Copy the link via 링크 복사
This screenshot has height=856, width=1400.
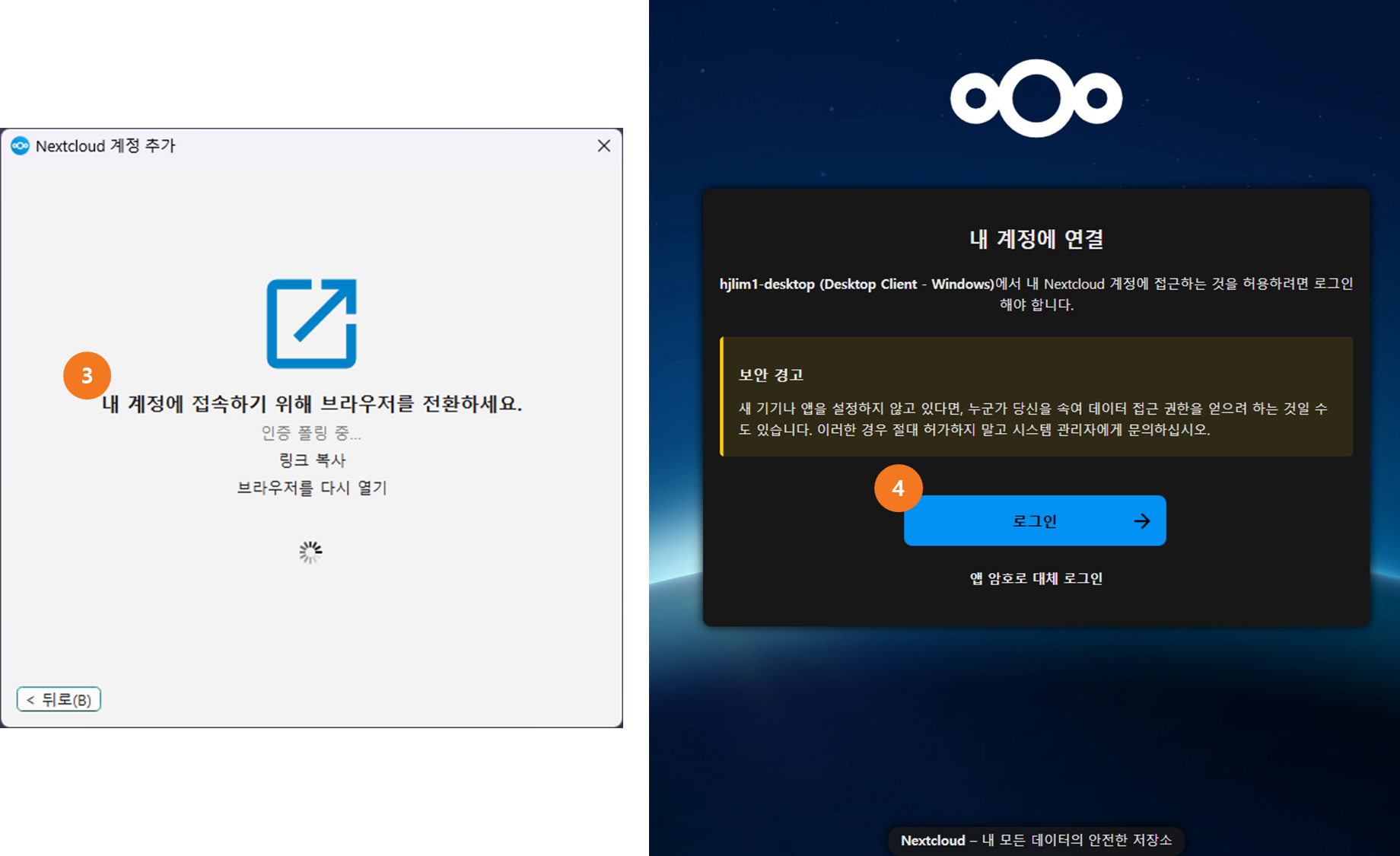coord(312,460)
